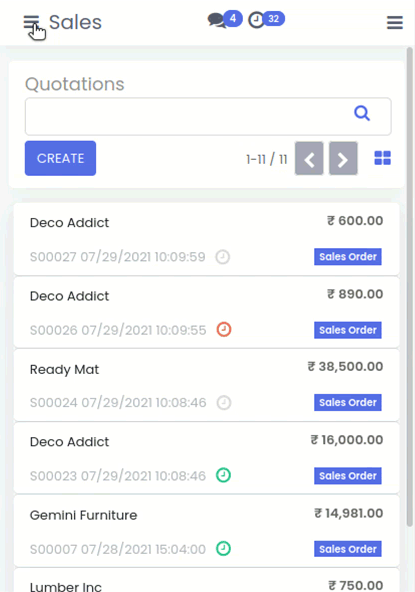
Task: Click the 1-11 / 11 pager counter
Action: pyautogui.click(x=267, y=159)
